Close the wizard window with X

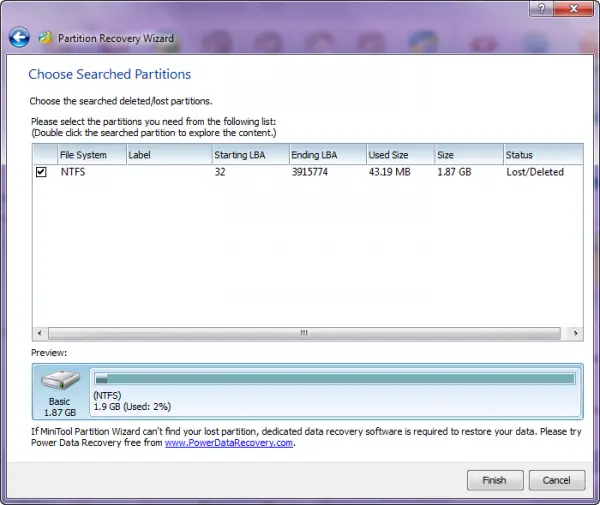pos(573,8)
